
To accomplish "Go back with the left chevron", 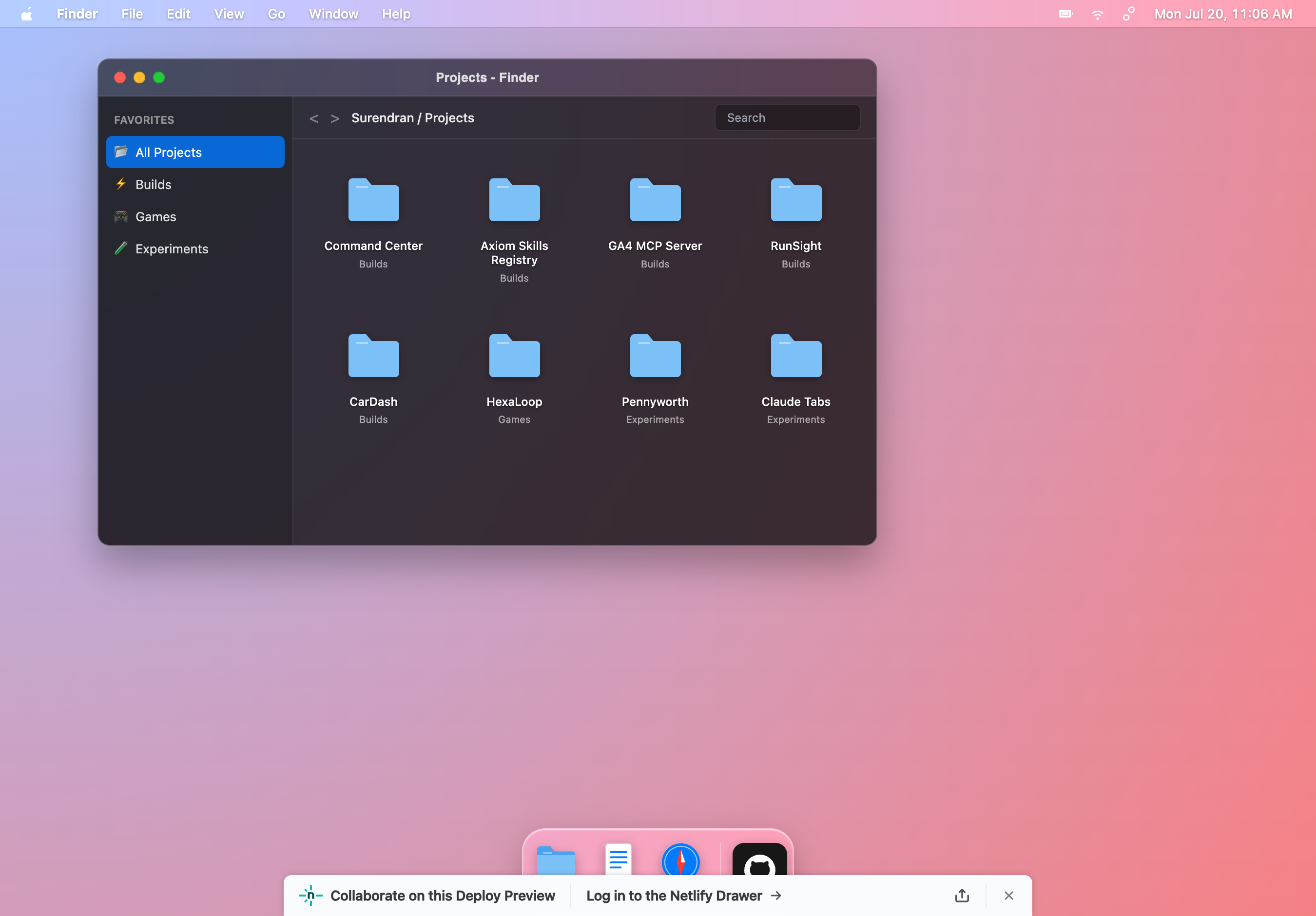I will click(313, 118).
